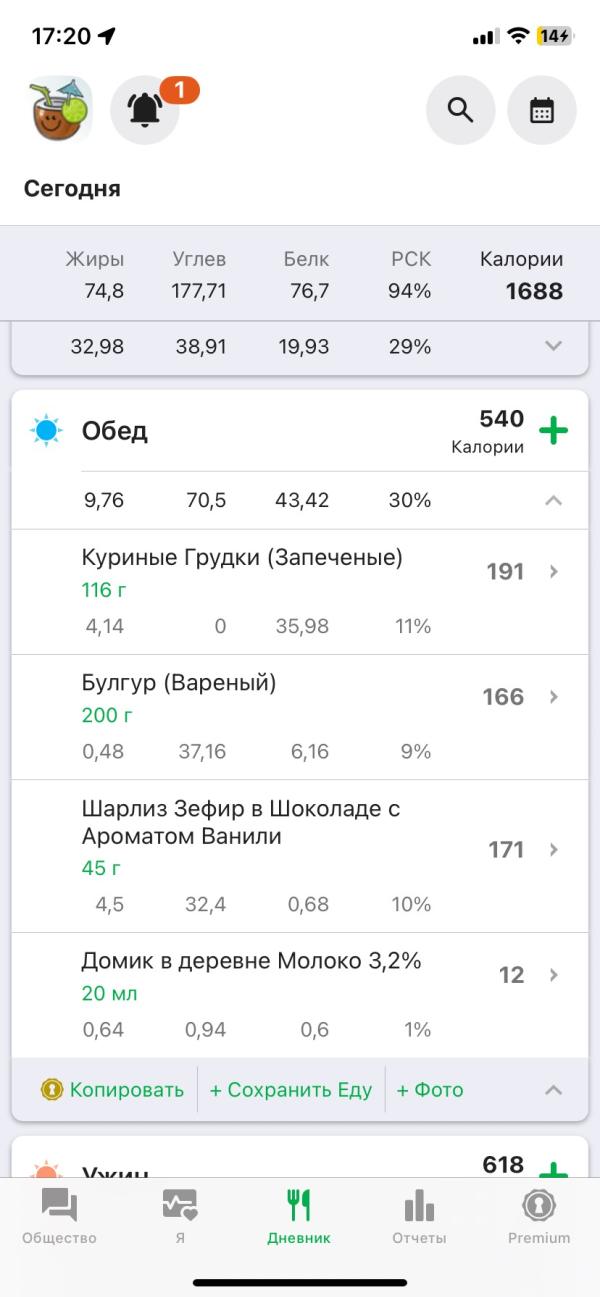Open Булгур (Вареный) food details arrow
Screen dimensions: 600x1297
(x=554, y=697)
